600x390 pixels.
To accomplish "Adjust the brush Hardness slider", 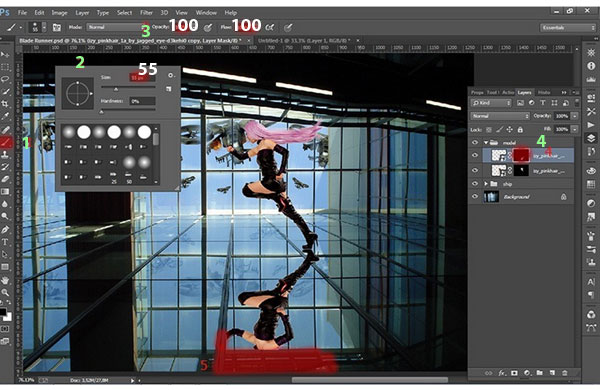I will (x=101, y=112).
